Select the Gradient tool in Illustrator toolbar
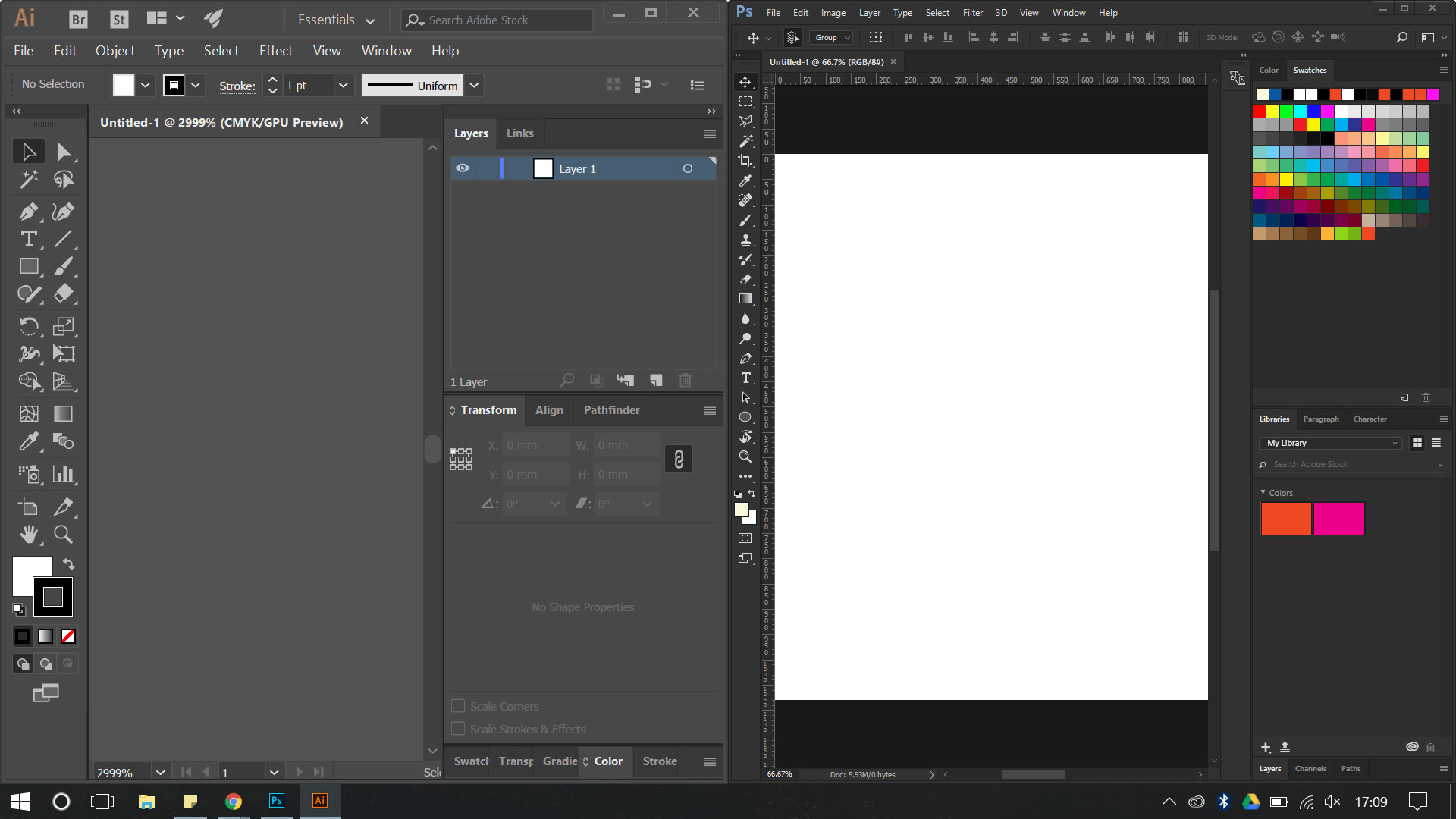The height and width of the screenshot is (819, 1456). tap(64, 413)
